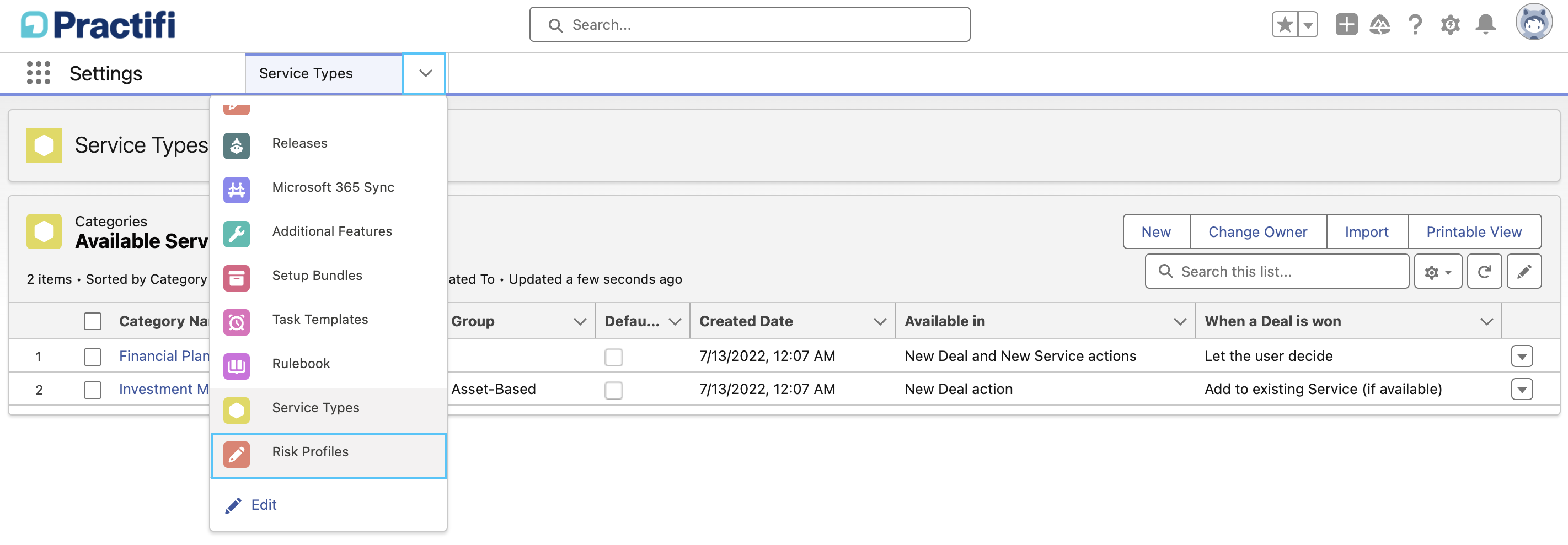Click the New button
1568x545 pixels.
pyautogui.click(x=1156, y=232)
